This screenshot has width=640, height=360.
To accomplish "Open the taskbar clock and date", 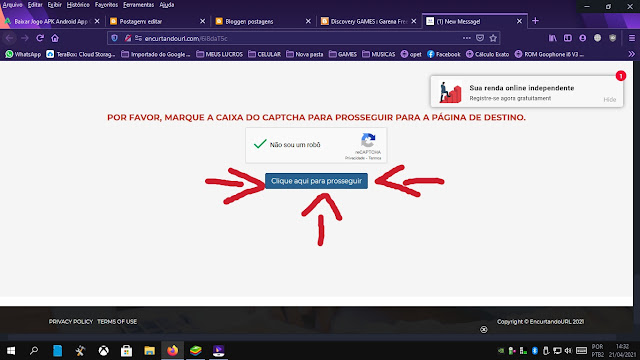I will [x=622, y=351].
